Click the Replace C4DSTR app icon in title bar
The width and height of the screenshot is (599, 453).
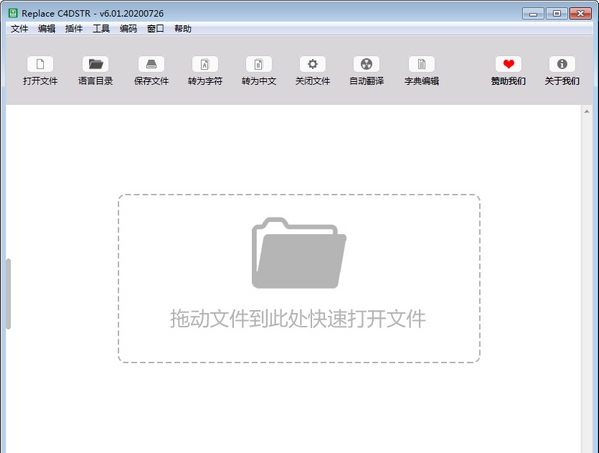coord(13,13)
